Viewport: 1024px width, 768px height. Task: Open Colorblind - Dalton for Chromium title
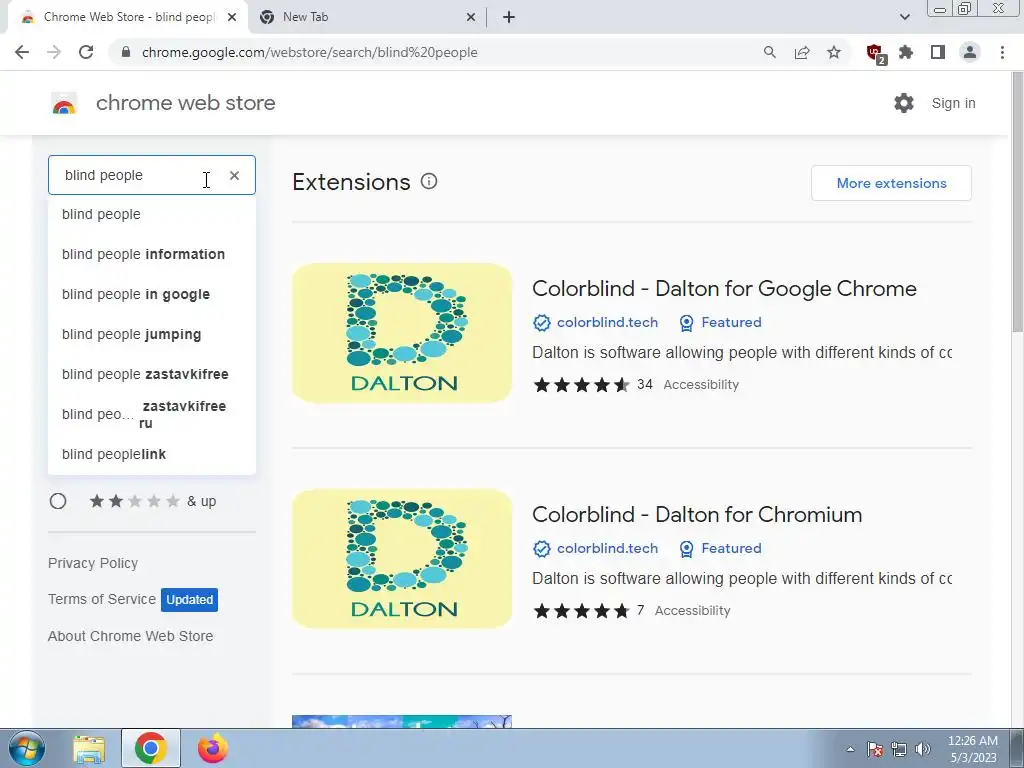coord(697,515)
